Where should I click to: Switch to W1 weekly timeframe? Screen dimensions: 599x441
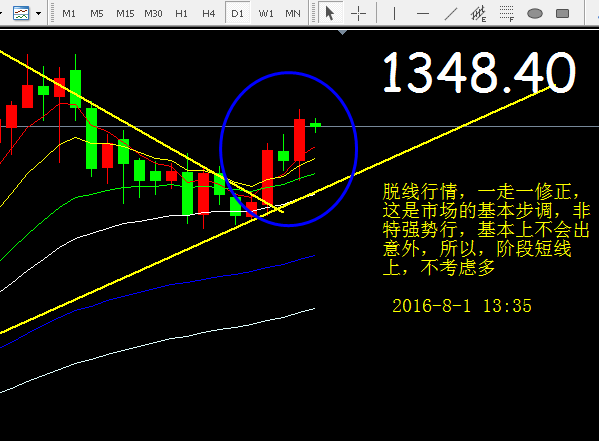266,13
